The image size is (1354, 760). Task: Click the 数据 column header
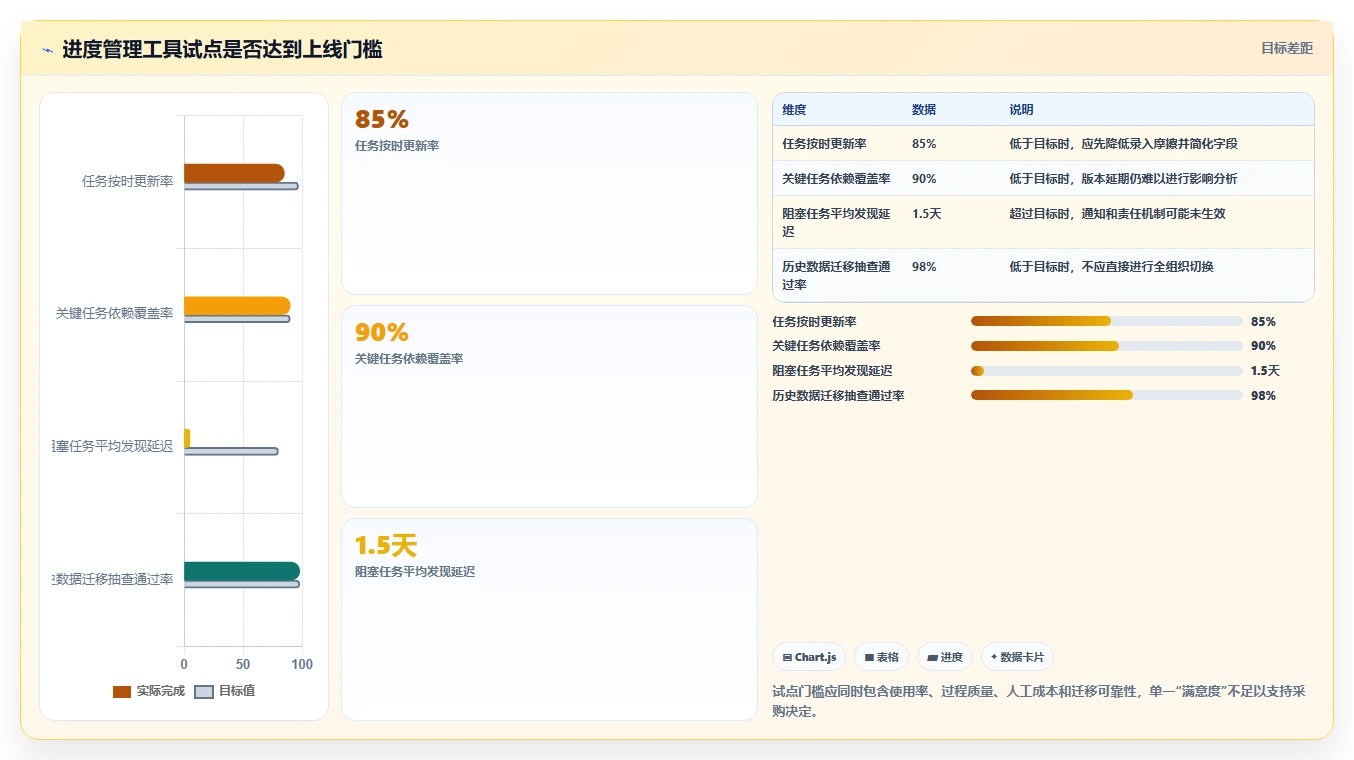click(x=924, y=110)
